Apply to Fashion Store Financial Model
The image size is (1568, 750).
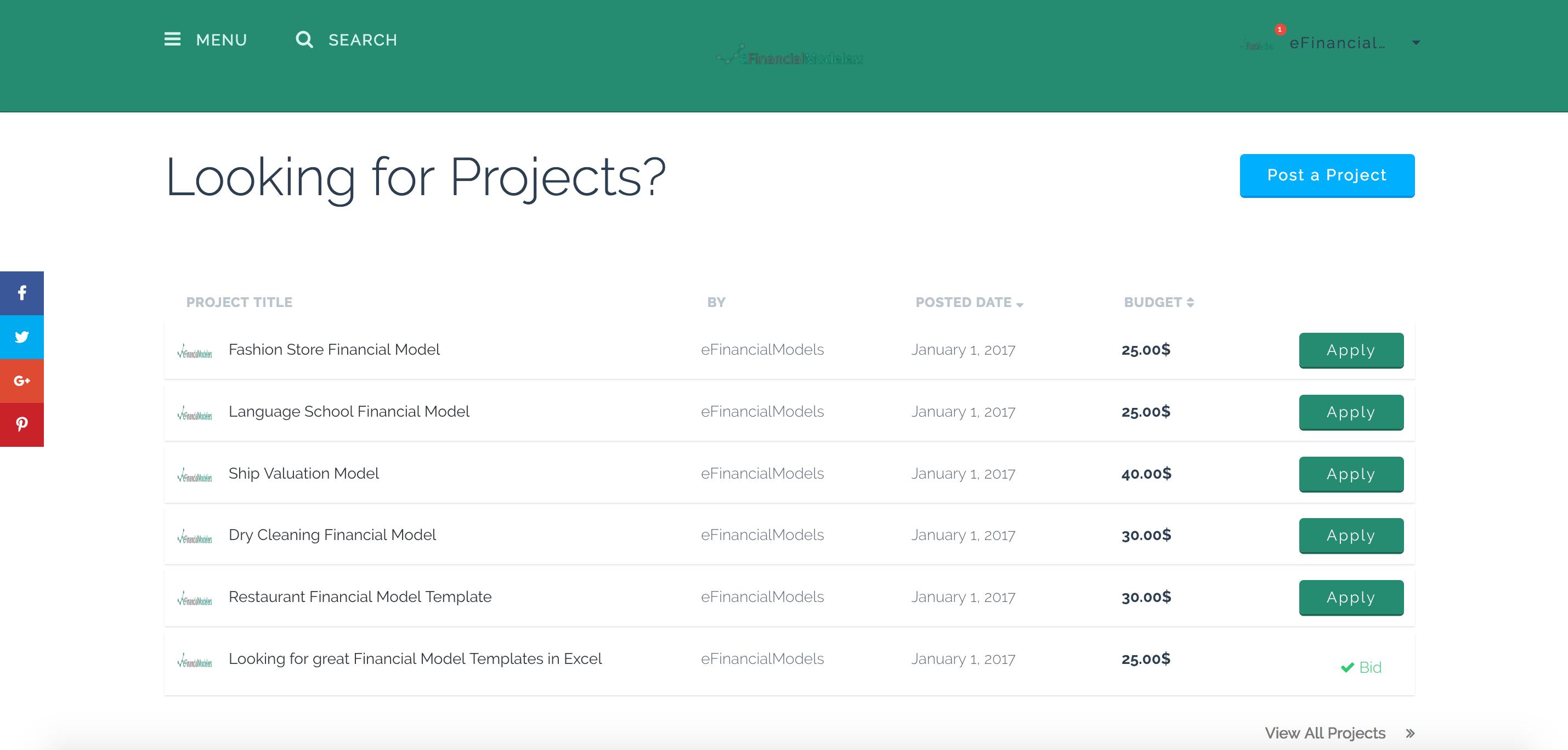(x=1351, y=350)
